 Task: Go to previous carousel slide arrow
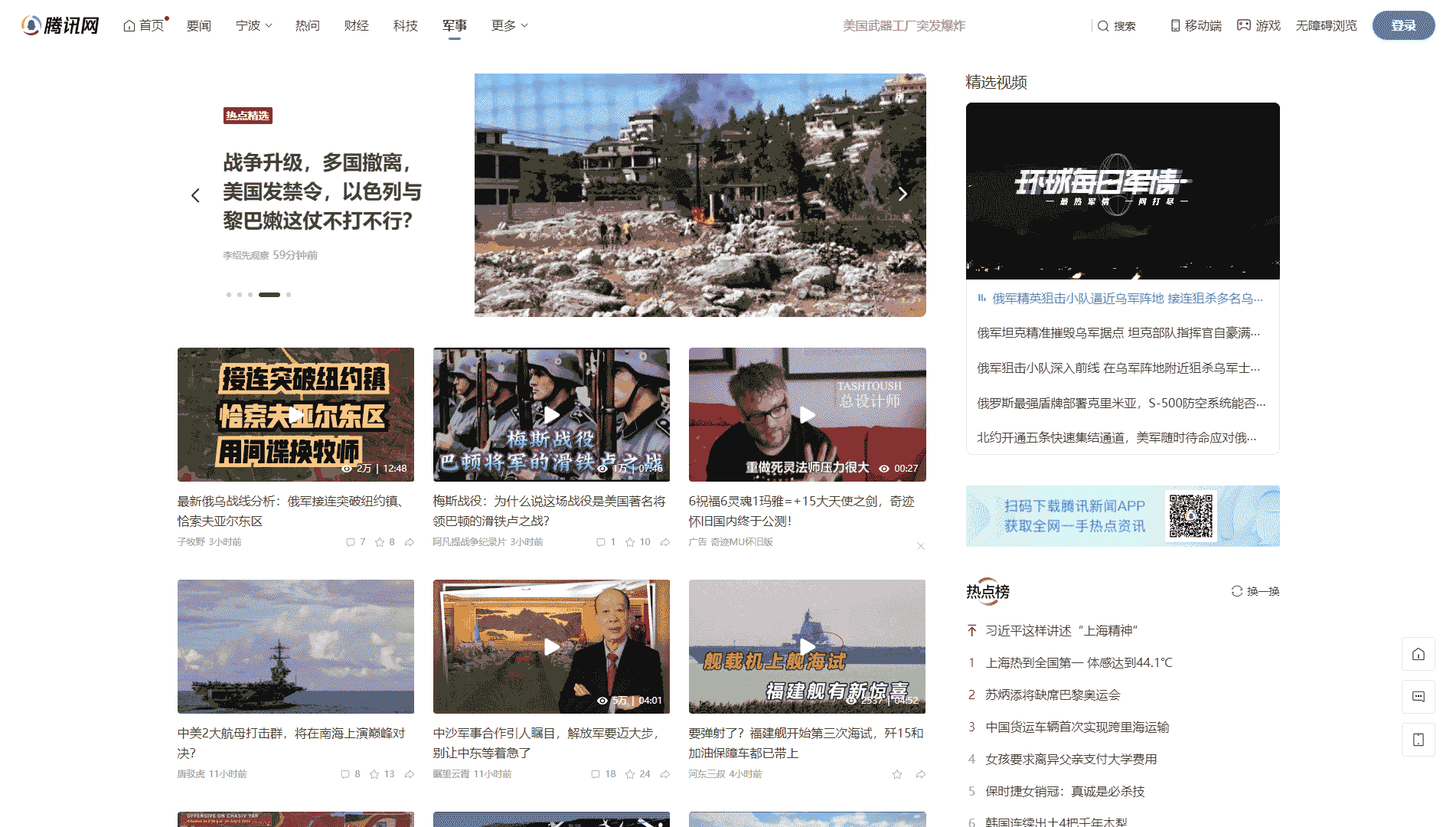196,195
